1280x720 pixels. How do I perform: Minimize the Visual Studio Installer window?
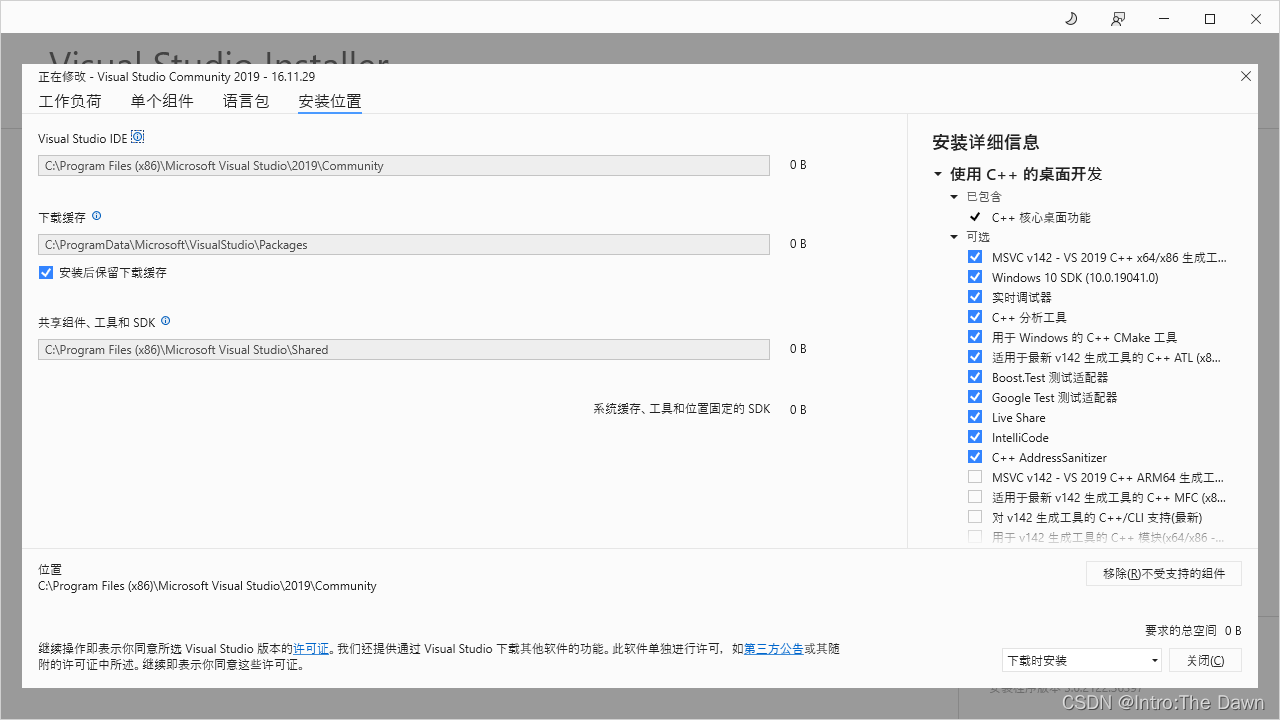point(1164,18)
